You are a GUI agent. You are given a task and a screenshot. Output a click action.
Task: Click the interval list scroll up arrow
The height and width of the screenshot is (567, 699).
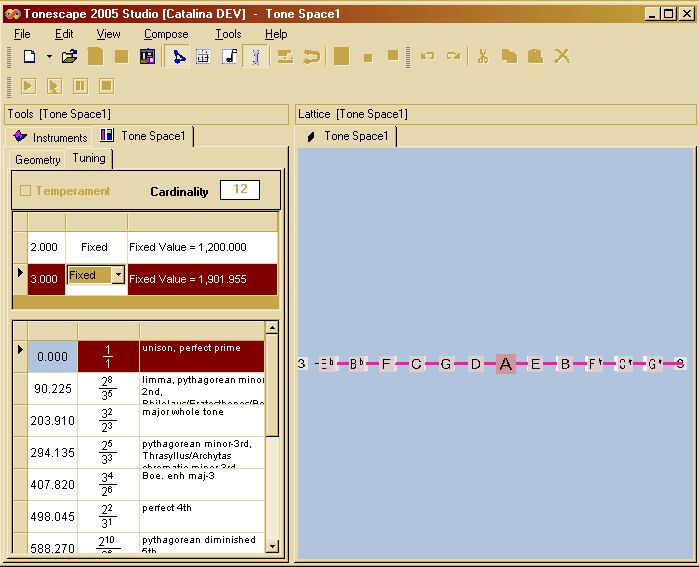coord(272,328)
